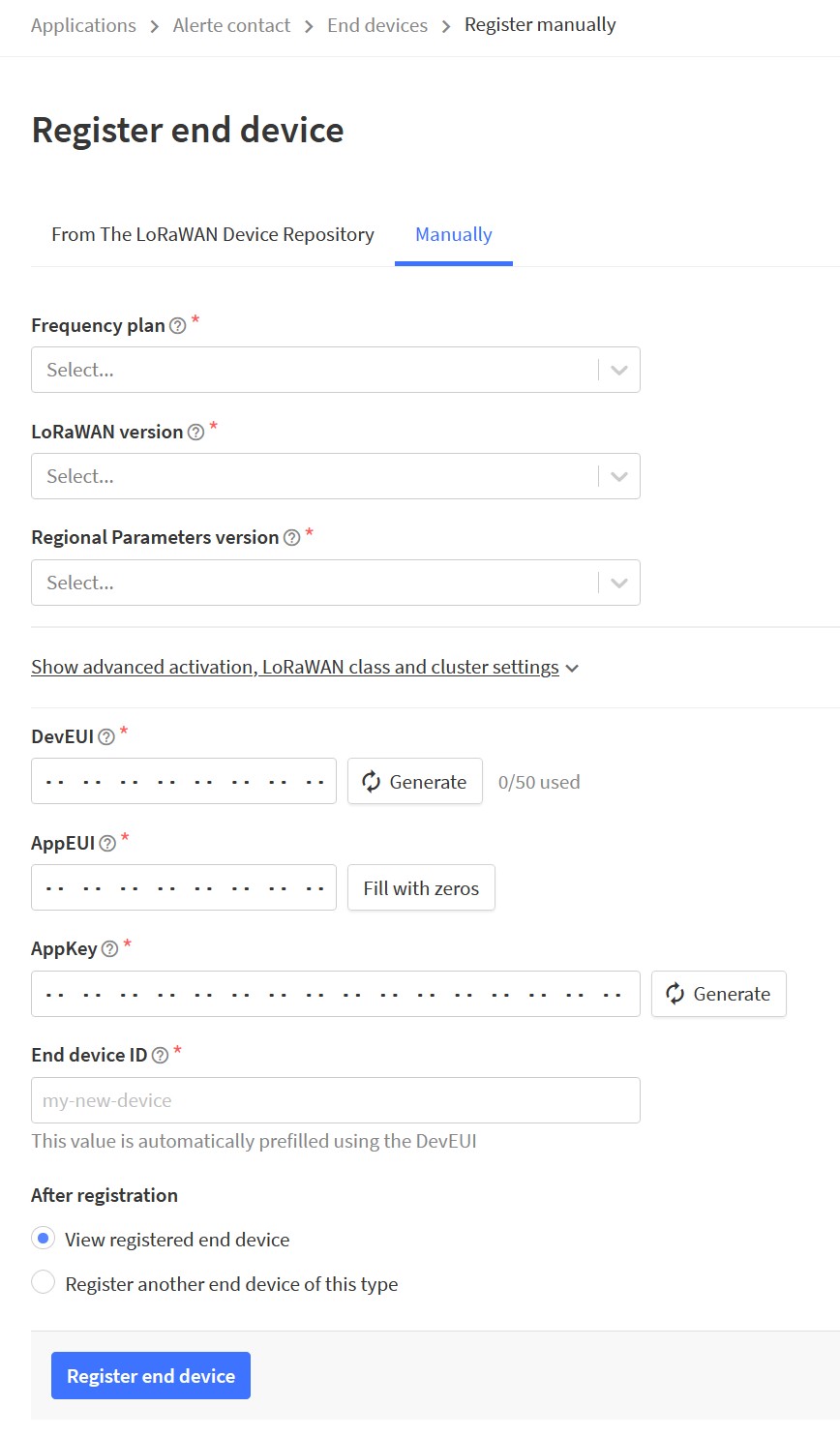Fill AppEUI with zeros
The image size is (840, 1437).
click(x=421, y=887)
